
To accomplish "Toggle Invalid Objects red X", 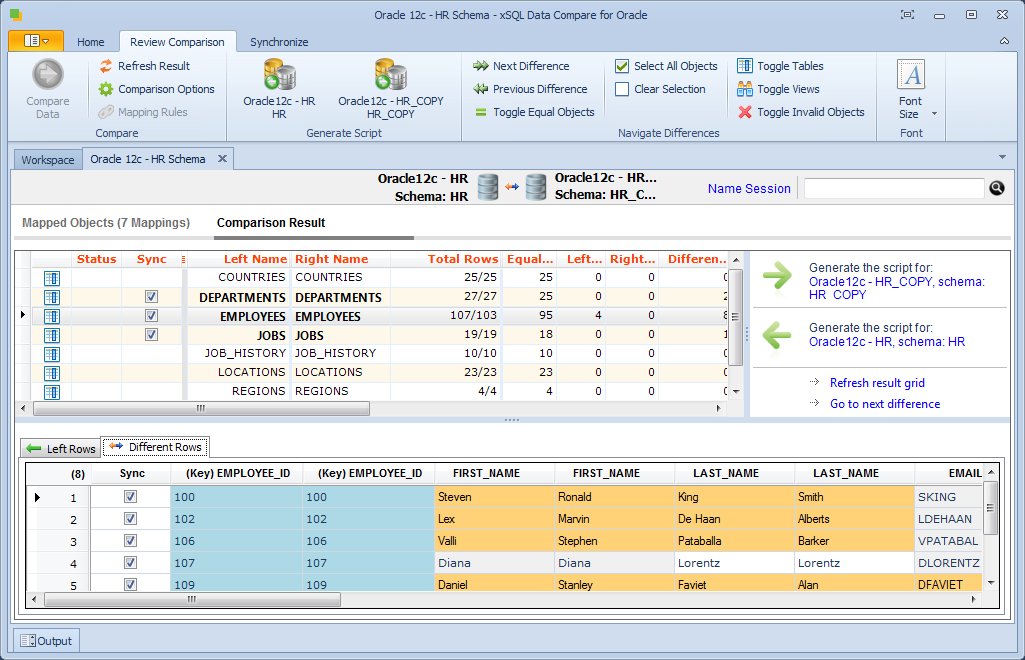I will (x=745, y=112).
